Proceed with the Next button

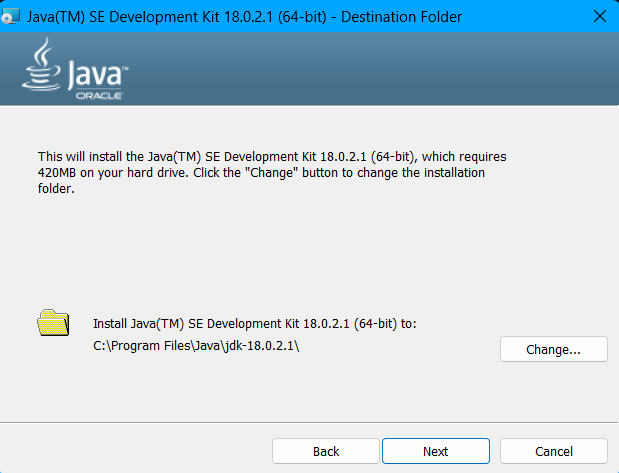[435, 451]
